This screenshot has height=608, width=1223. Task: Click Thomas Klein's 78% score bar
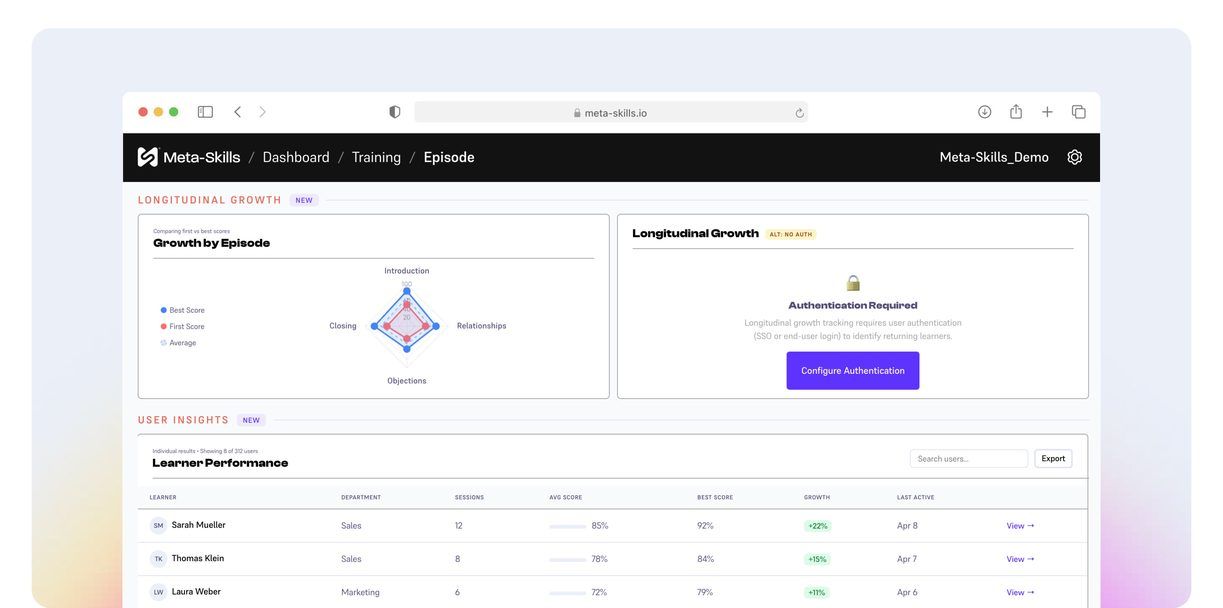(567, 559)
